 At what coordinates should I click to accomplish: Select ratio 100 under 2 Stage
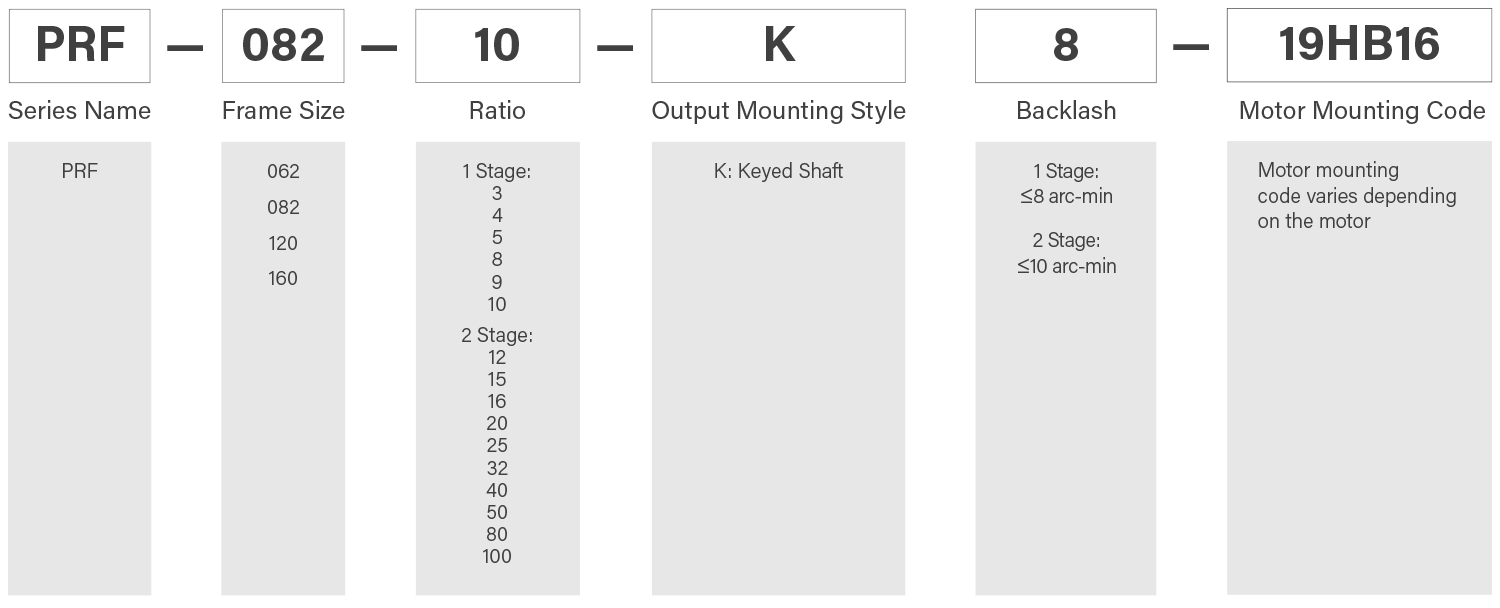[497, 556]
